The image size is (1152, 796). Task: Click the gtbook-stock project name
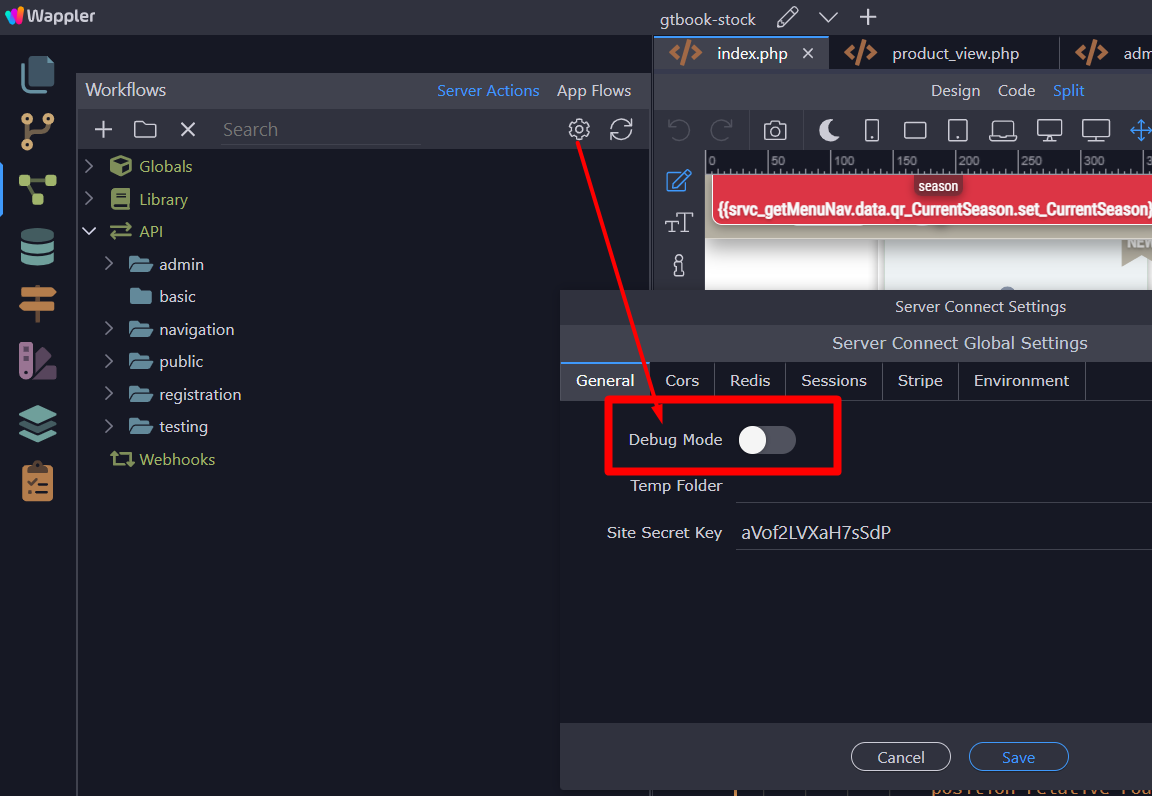[x=707, y=20]
